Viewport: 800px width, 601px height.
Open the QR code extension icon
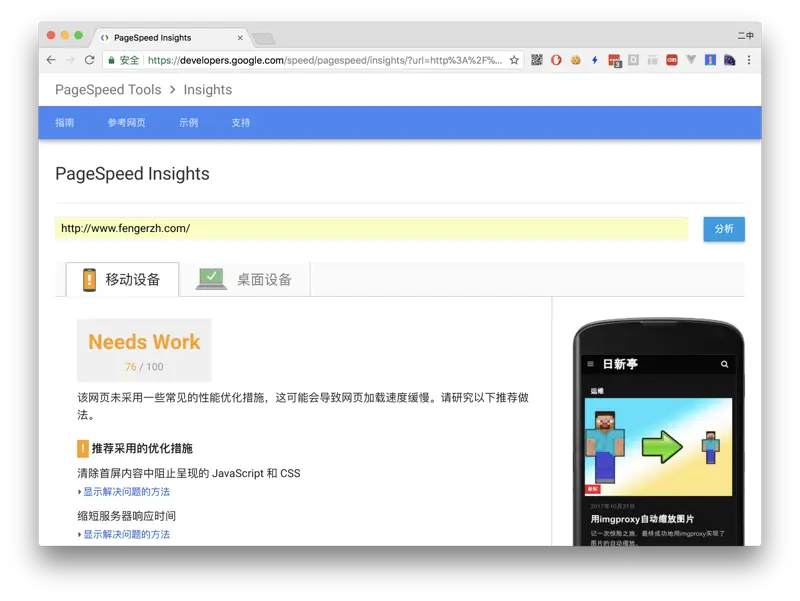click(537, 60)
